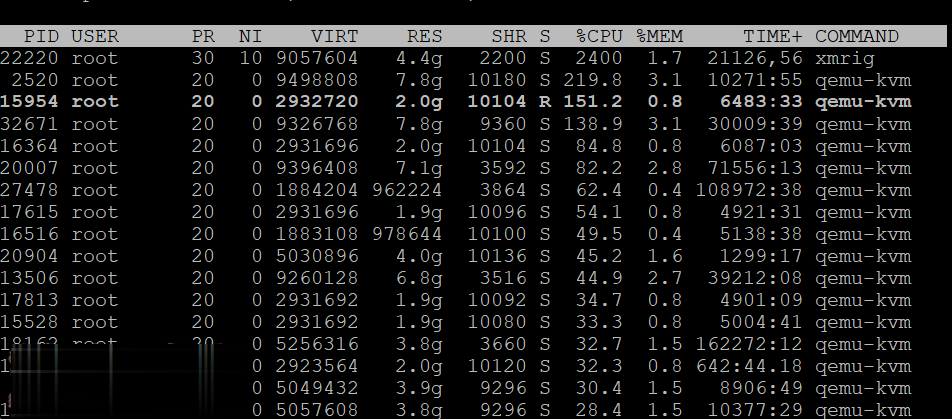Select PID 2520 process entry
This screenshot has width=952, height=419.
pos(38,80)
